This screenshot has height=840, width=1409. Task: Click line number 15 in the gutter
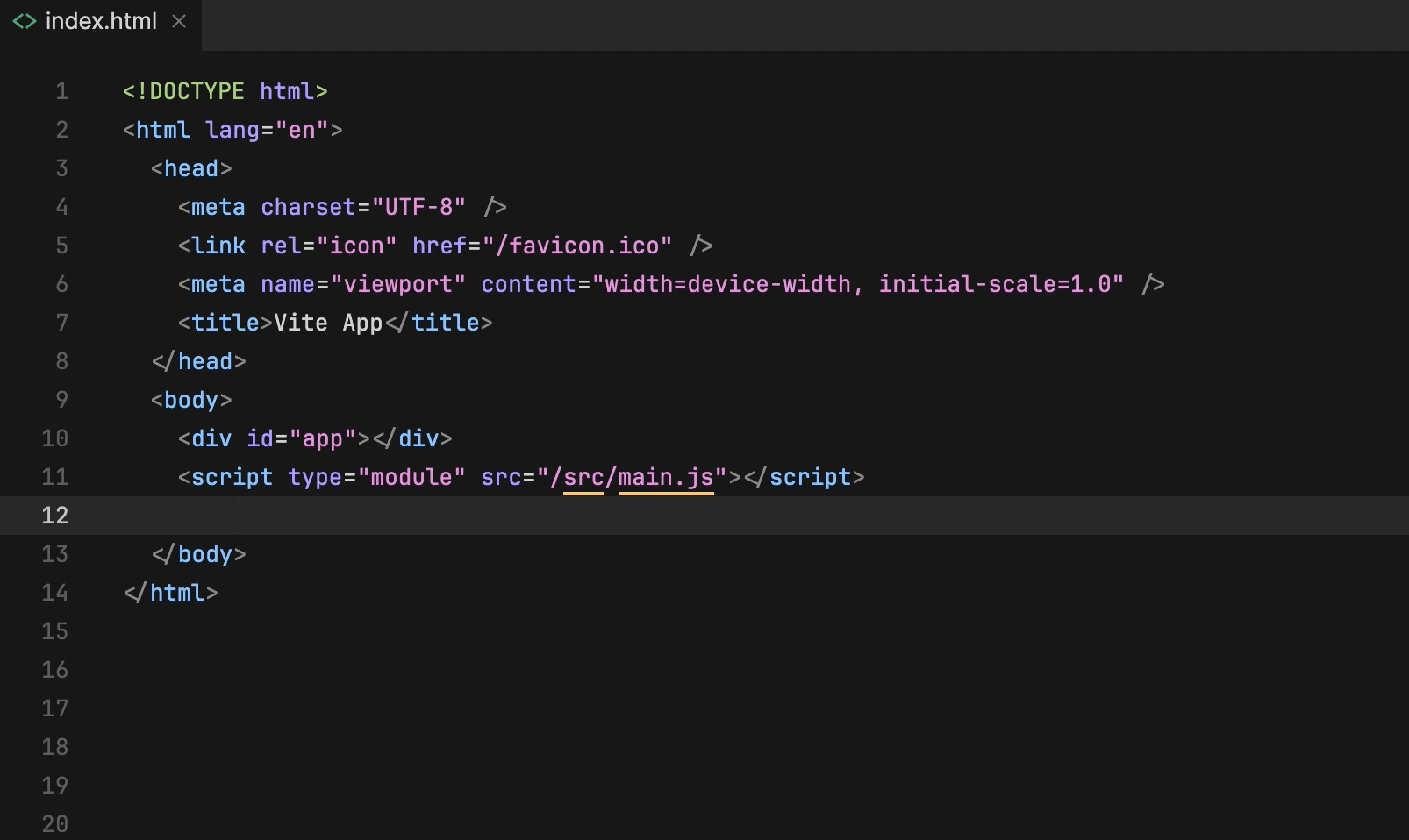point(54,631)
